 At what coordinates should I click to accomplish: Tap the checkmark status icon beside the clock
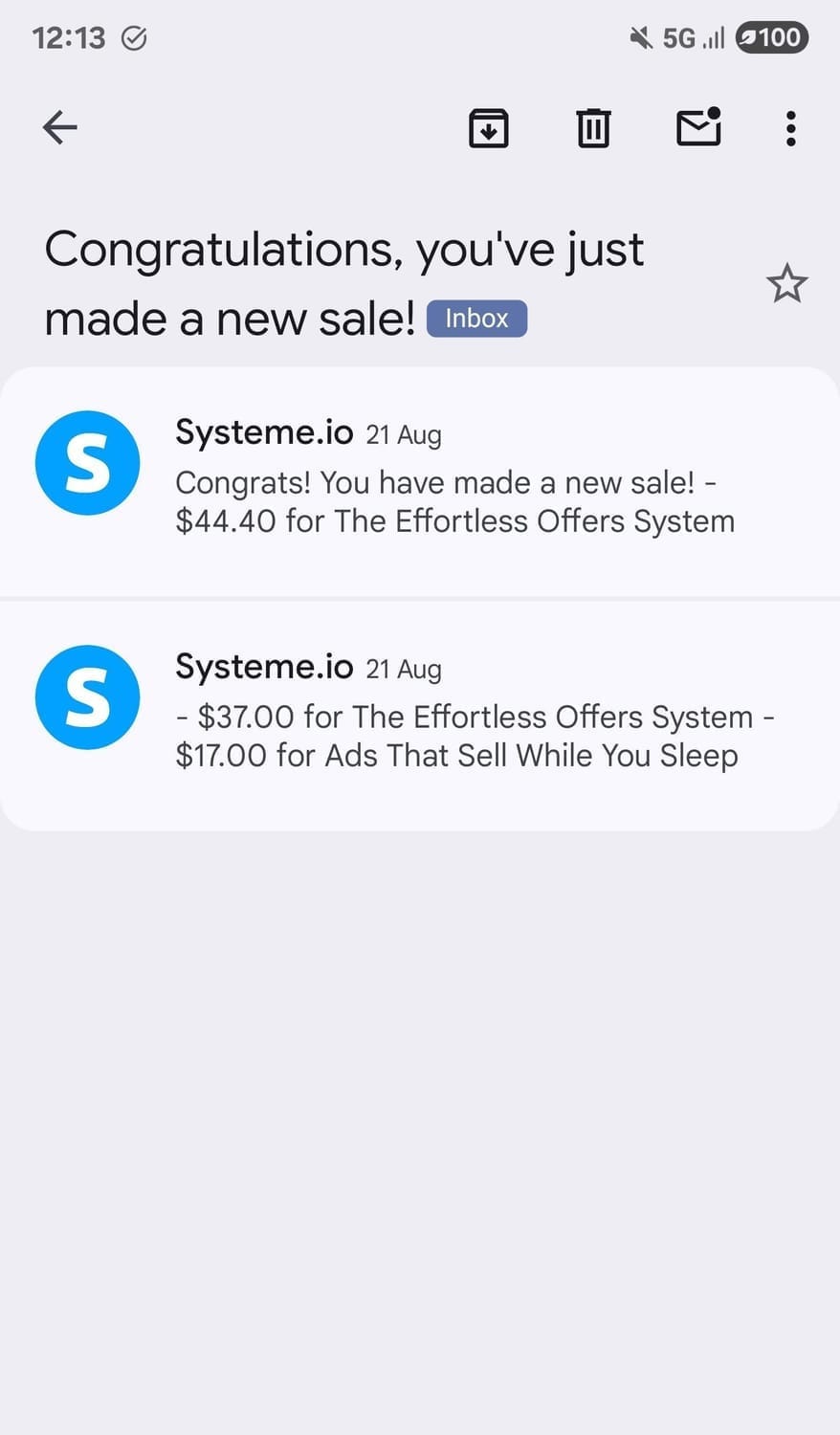tap(135, 38)
